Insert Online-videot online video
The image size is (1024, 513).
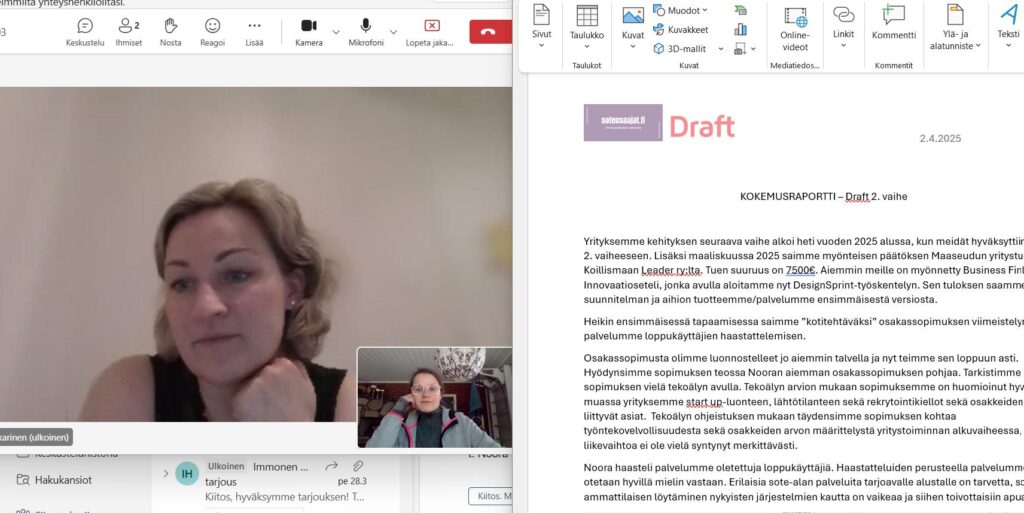795,29
